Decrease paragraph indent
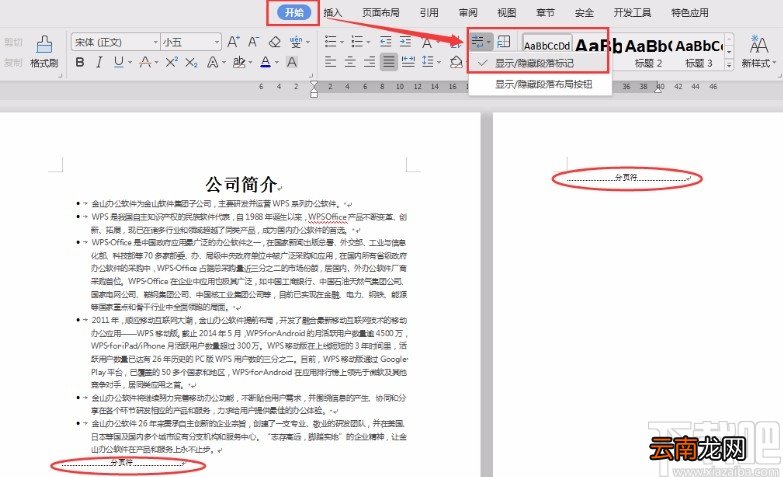The height and width of the screenshot is (477, 783). coord(386,41)
